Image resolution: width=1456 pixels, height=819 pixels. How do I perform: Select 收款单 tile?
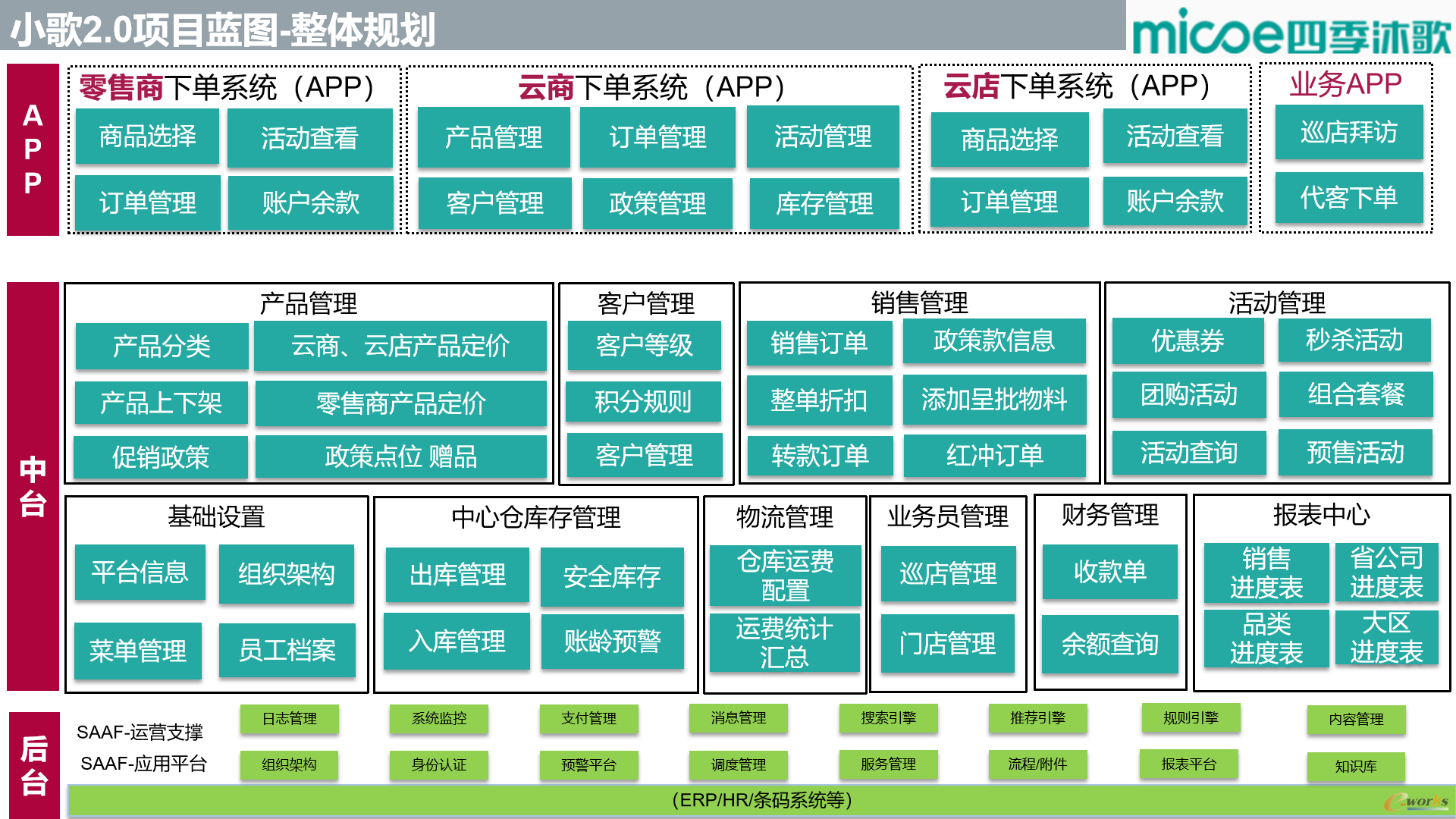tap(1110, 571)
